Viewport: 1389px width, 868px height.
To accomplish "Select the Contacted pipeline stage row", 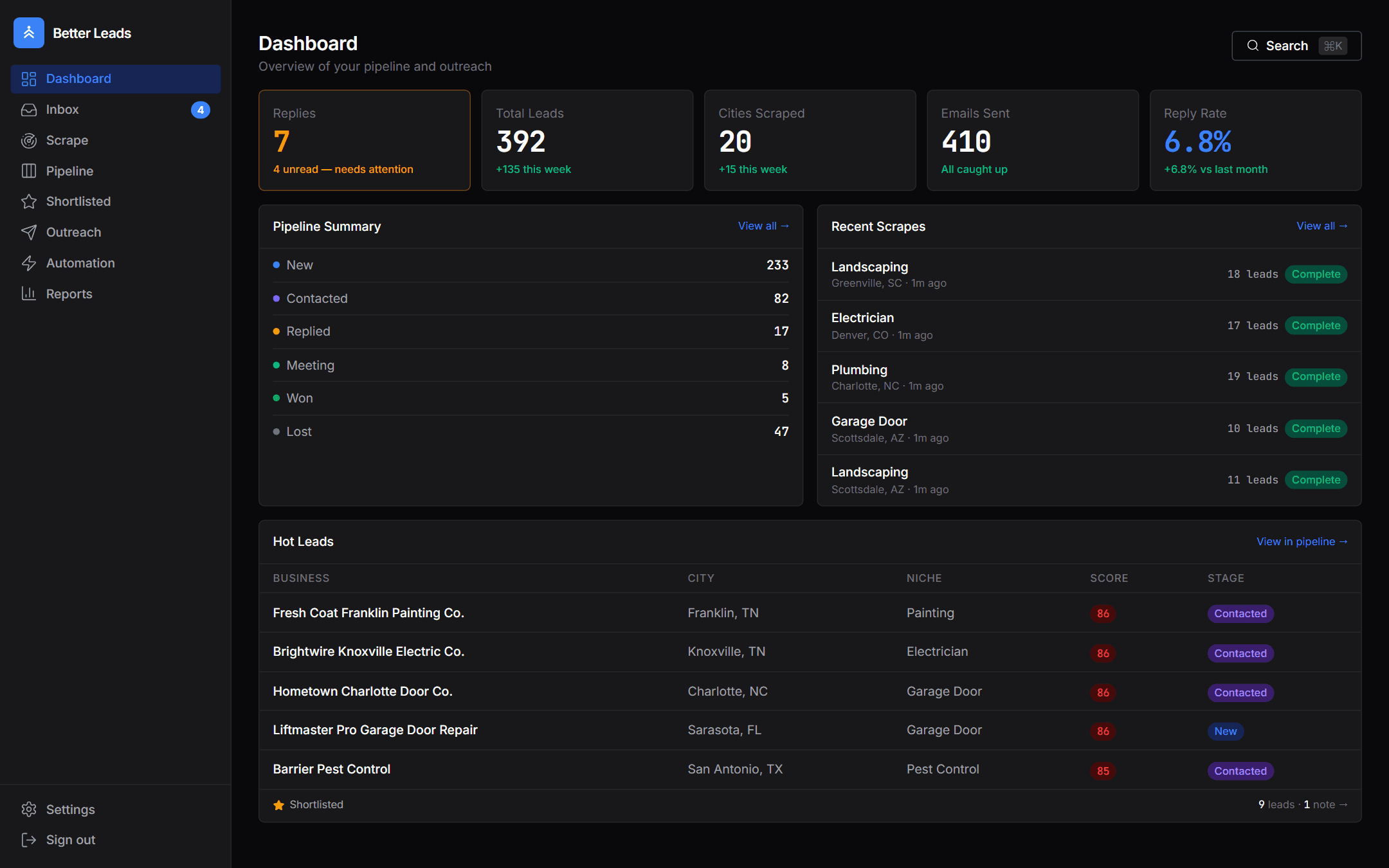I will pos(531,298).
